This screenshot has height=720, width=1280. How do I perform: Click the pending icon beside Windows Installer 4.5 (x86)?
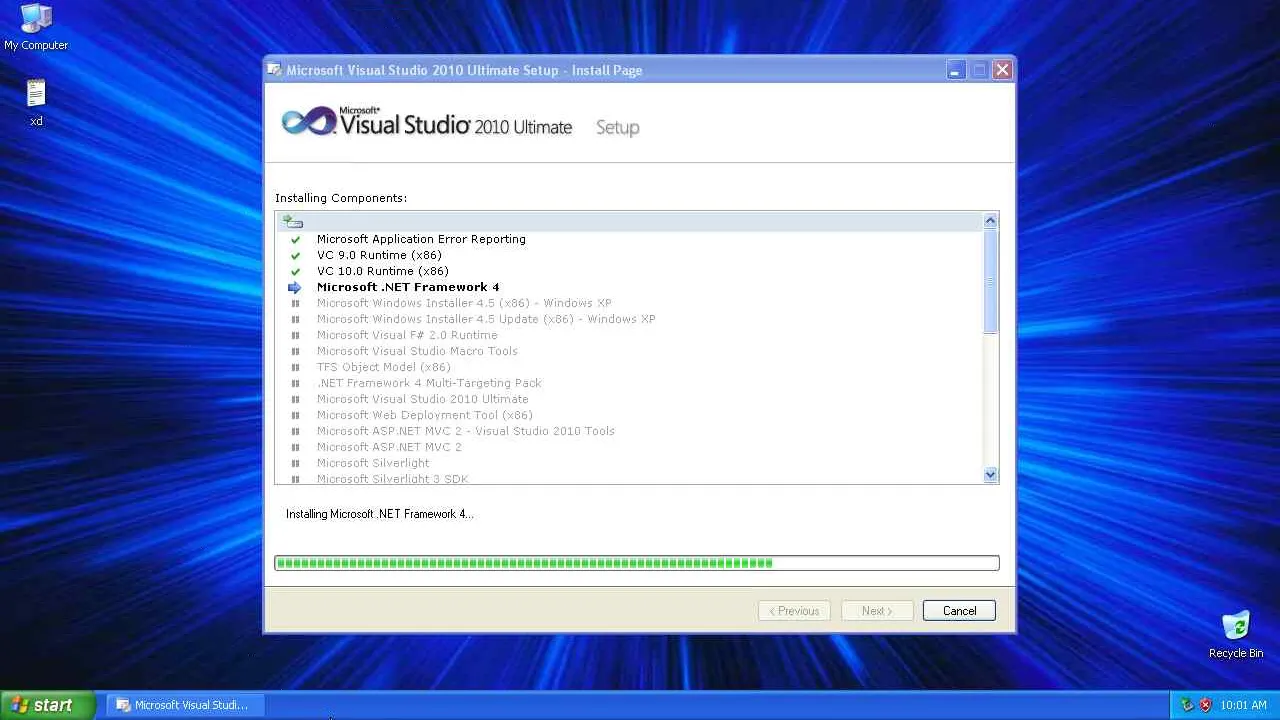(x=295, y=304)
